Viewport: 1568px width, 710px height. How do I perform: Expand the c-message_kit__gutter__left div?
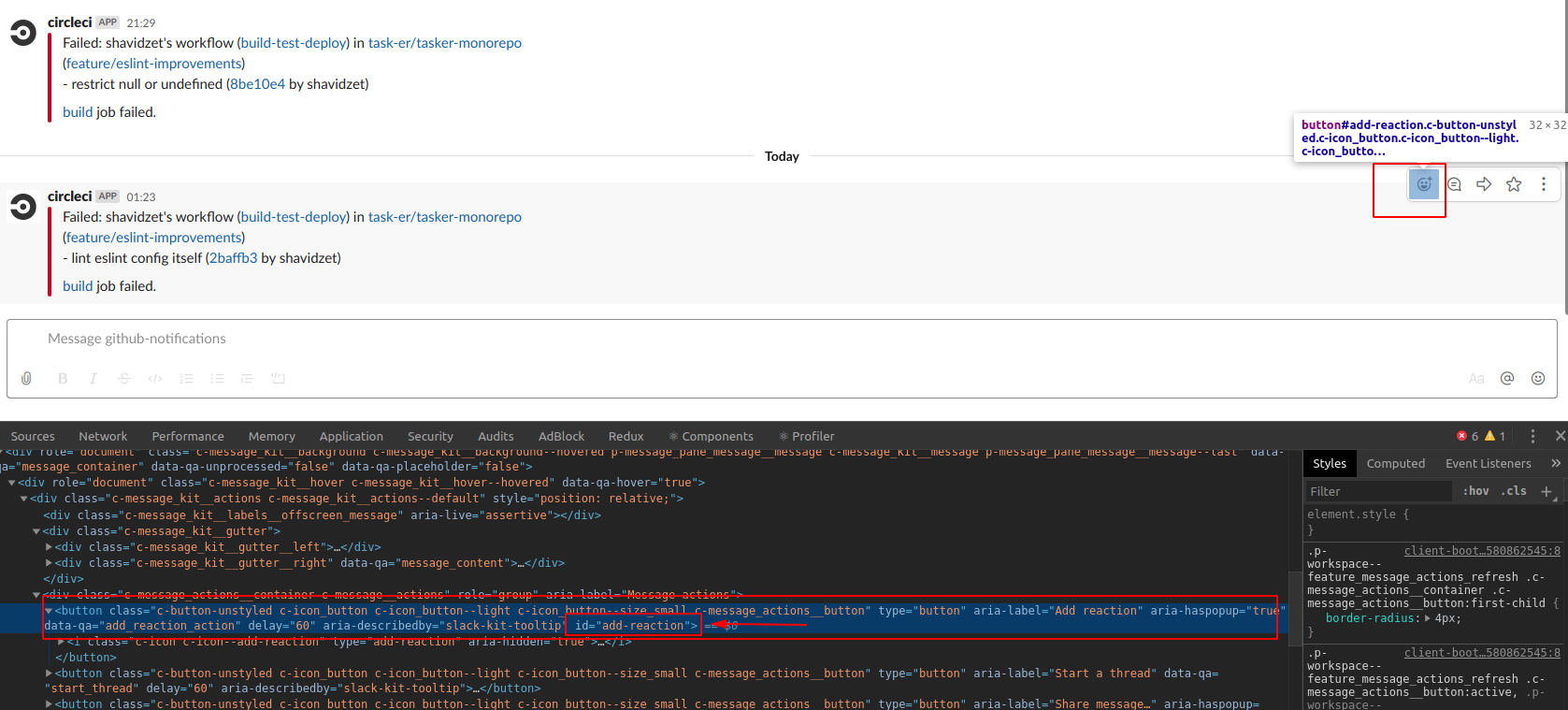tap(49, 547)
